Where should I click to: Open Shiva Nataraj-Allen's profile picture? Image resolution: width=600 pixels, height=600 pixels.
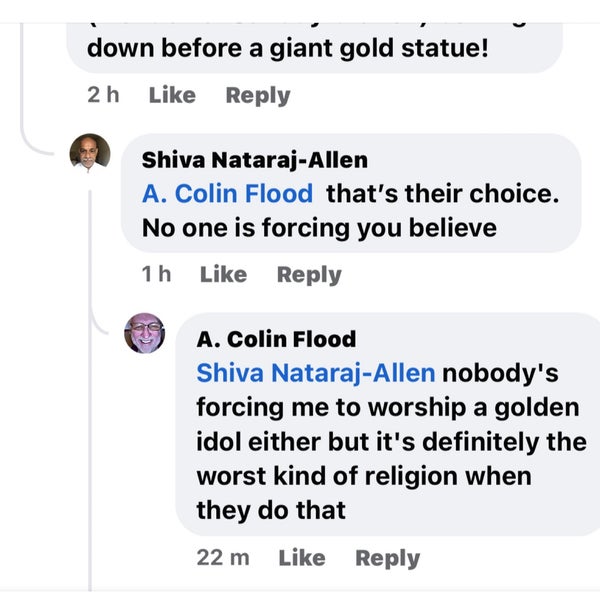pyautogui.click(x=89, y=155)
